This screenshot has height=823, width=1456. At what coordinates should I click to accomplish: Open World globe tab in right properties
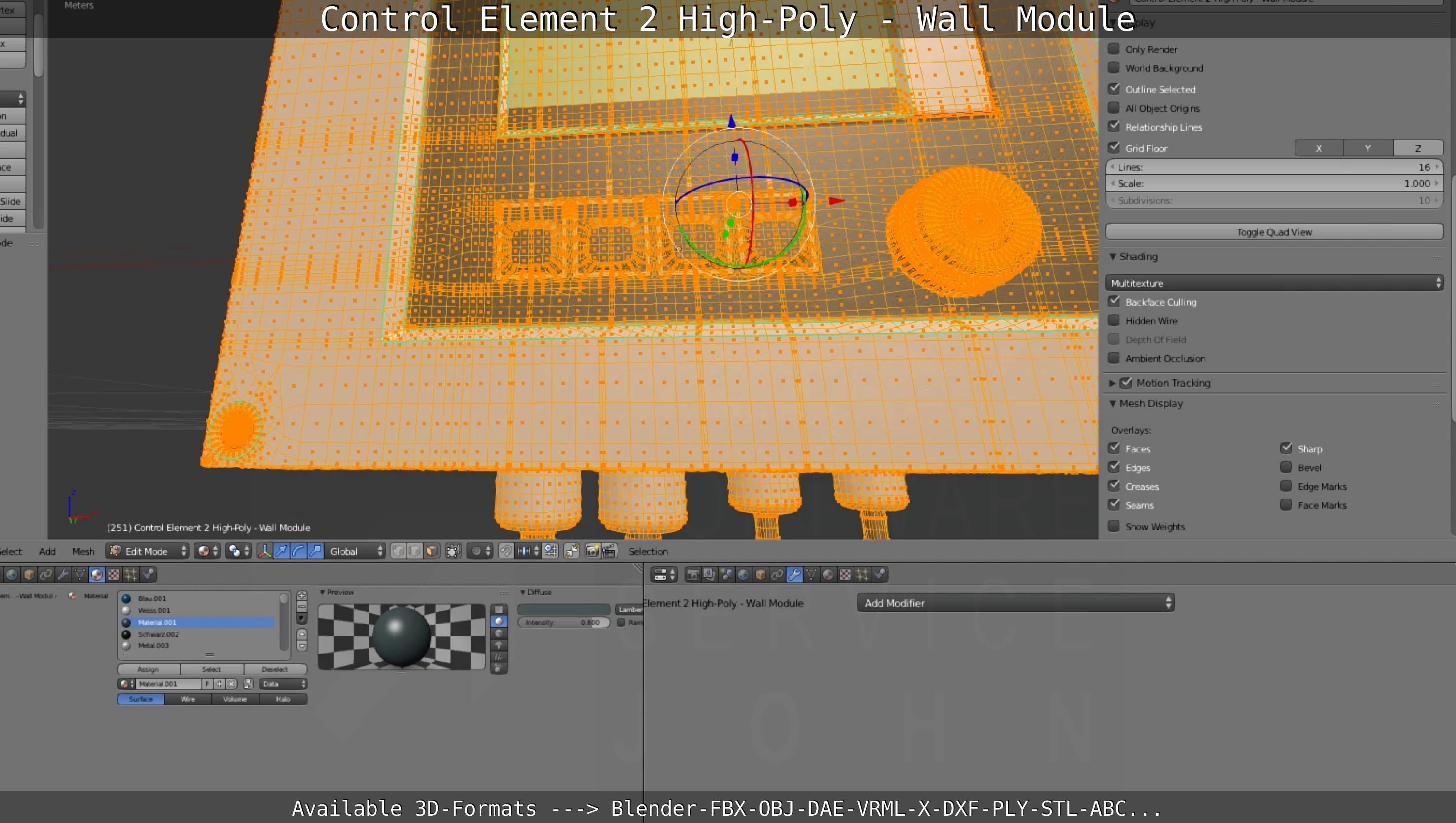[x=743, y=575]
